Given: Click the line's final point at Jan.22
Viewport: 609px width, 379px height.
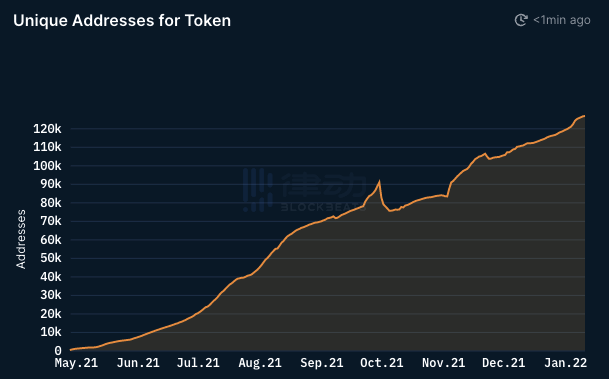Looking at the screenshot, I should tap(584, 116).
